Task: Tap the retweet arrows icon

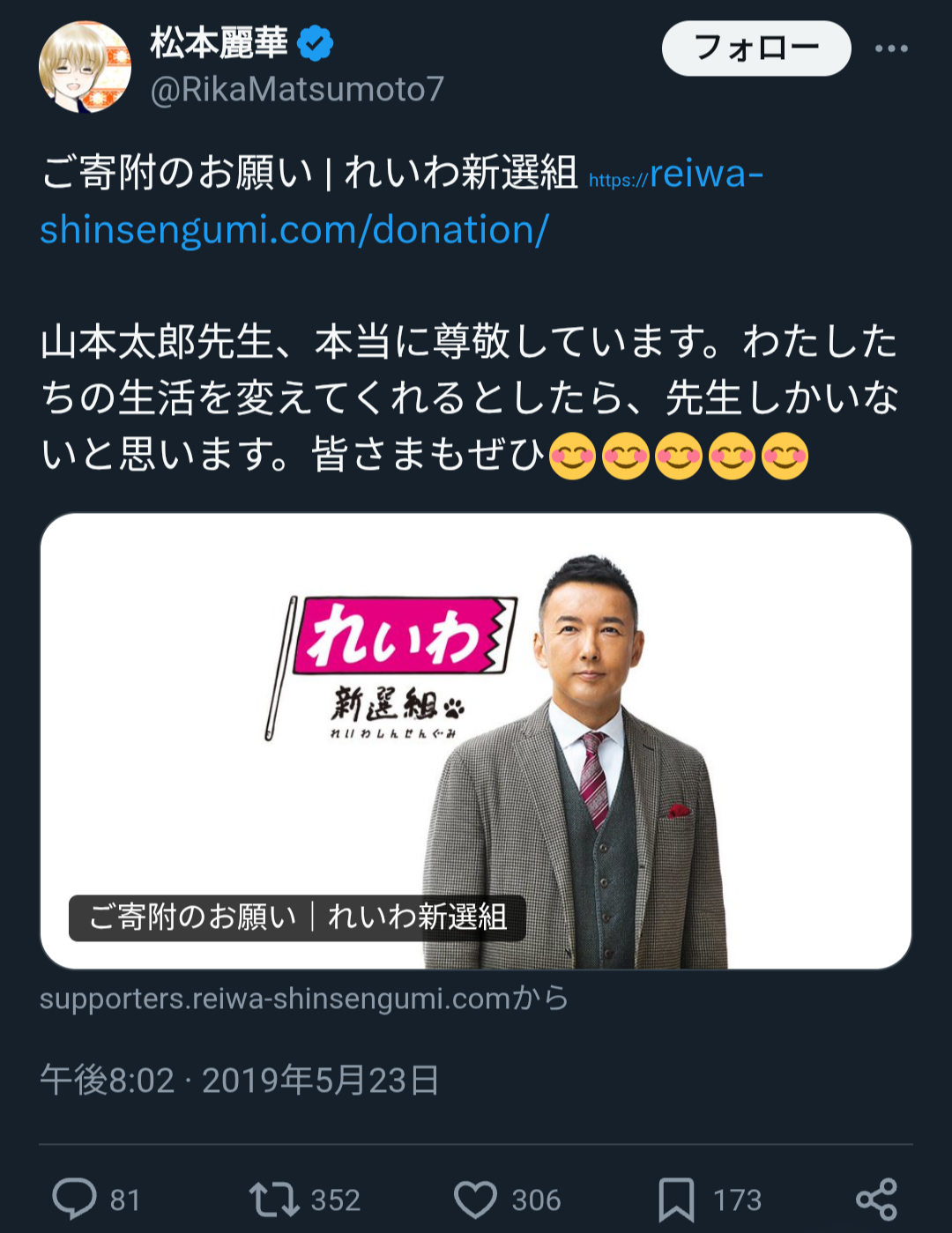Action: [x=274, y=1200]
